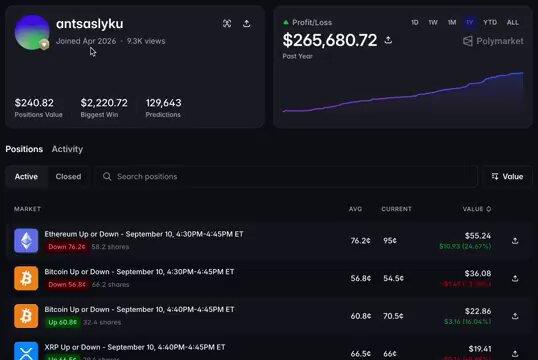
Task: Click the $55.24 position value
Action: pyautogui.click(x=478, y=236)
